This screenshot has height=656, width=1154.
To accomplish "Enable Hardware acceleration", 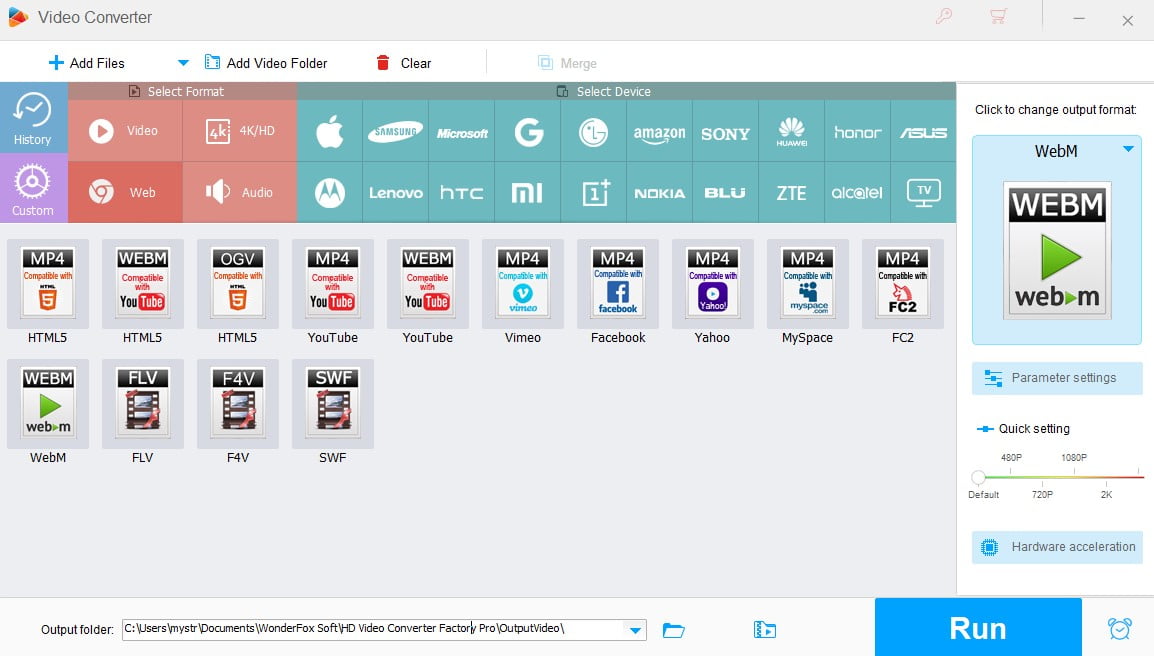I will (x=1056, y=547).
